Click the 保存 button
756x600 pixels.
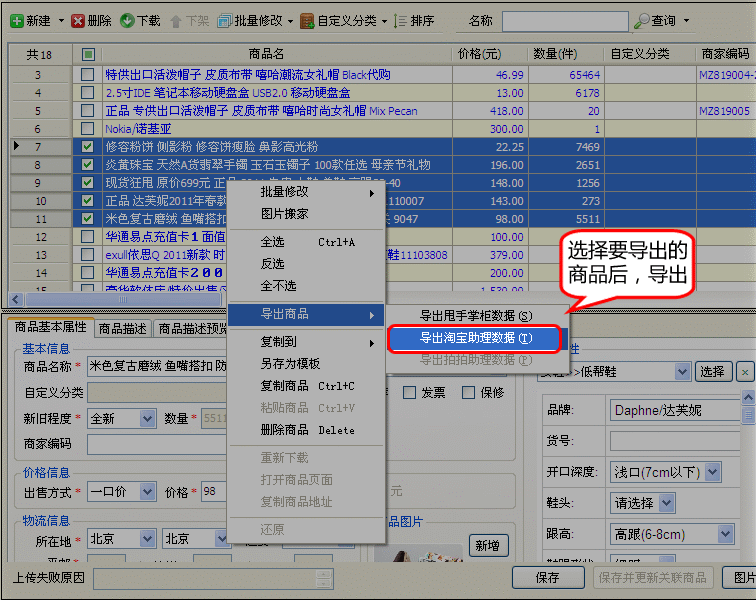click(548, 577)
